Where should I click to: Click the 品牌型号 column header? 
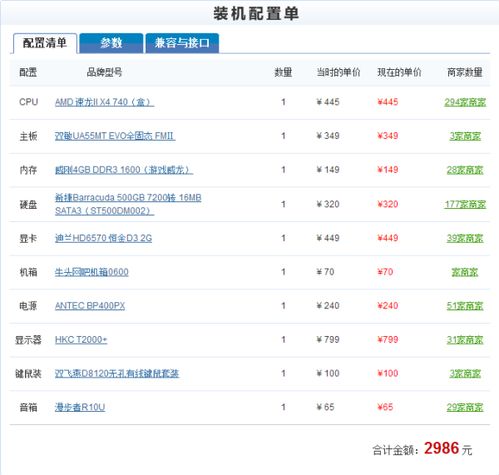coord(104,72)
